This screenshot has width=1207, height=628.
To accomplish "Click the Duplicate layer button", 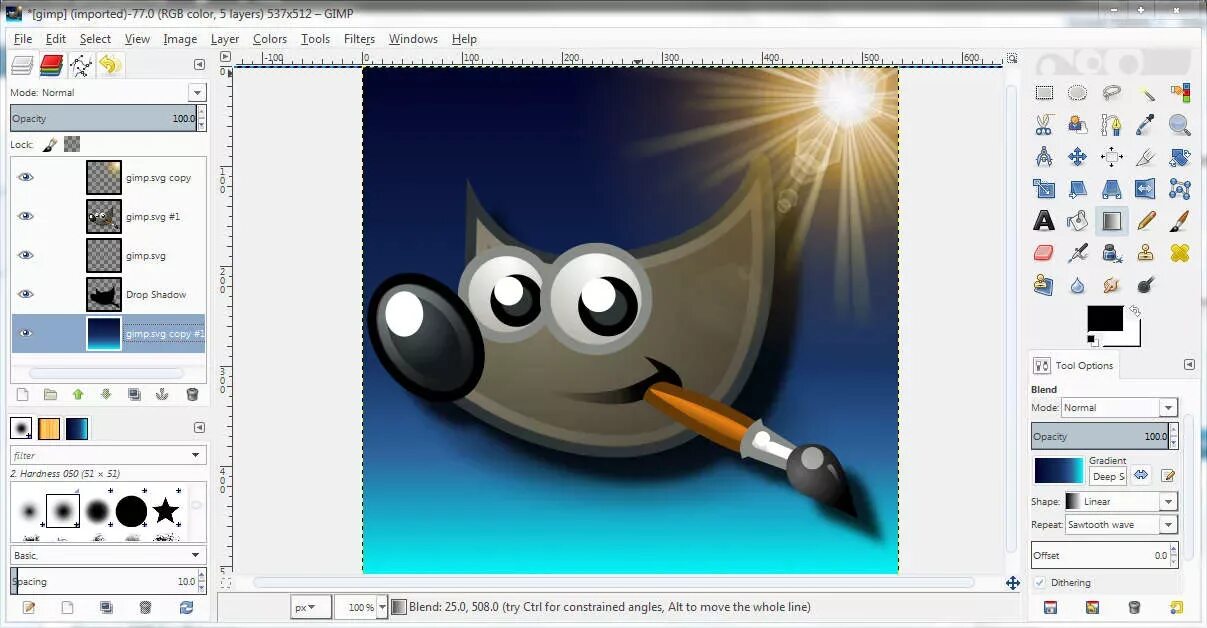I will [x=134, y=395].
